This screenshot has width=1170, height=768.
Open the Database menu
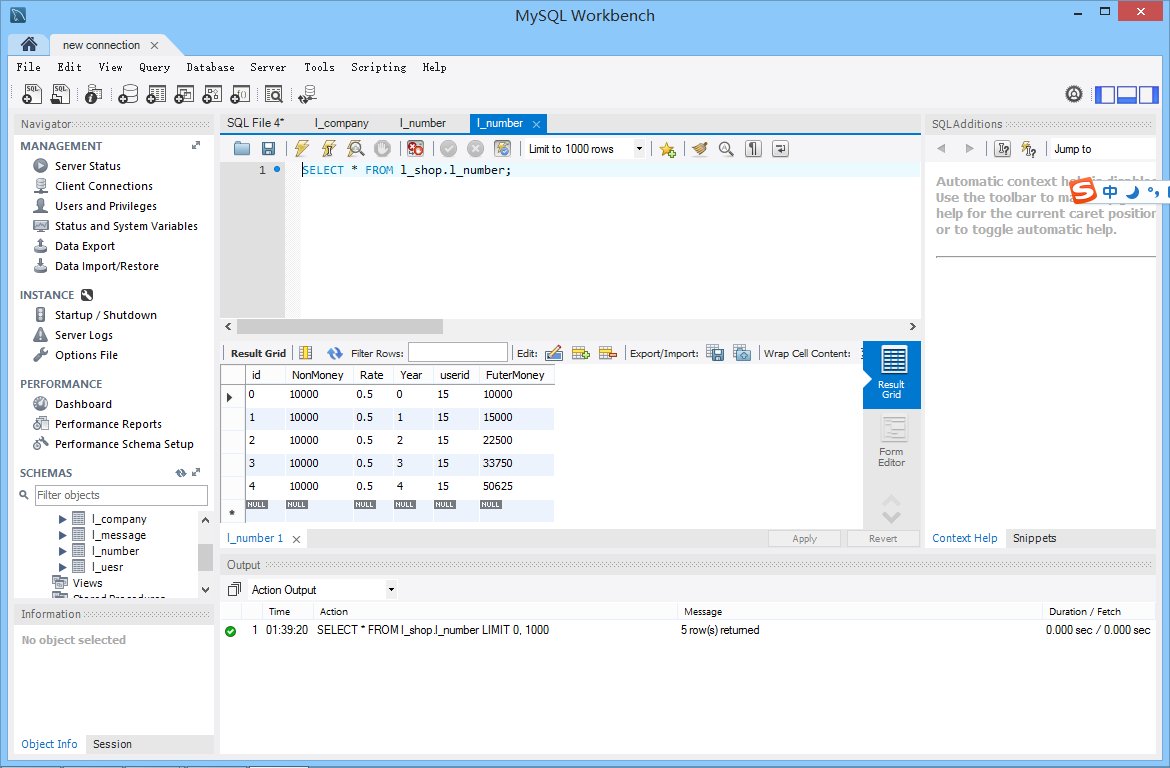coord(210,67)
